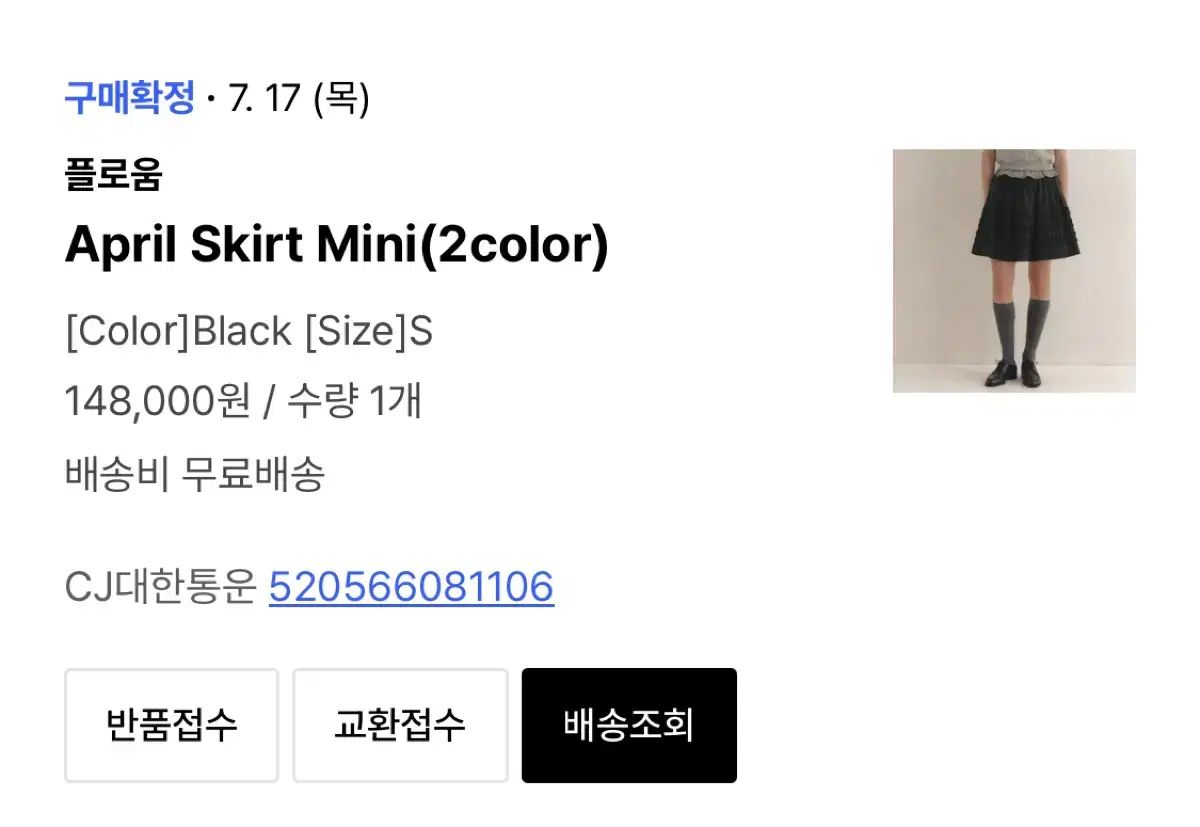Click the 배송조회 delivery tracking button
This screenshot has height=827, width=1200.
pyautogui.click(x=629, y=725)
